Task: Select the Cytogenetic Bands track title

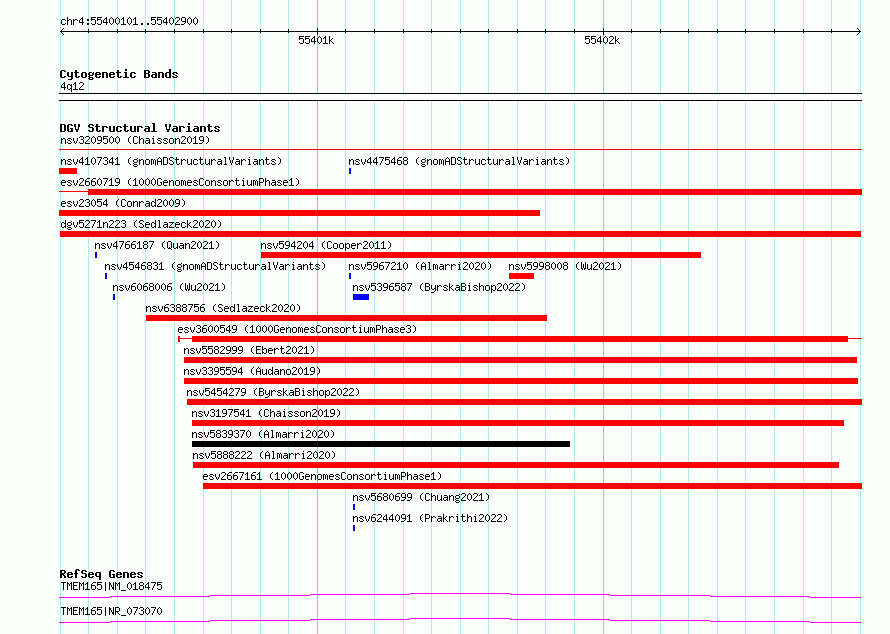Action: click(x=119, y=74)
